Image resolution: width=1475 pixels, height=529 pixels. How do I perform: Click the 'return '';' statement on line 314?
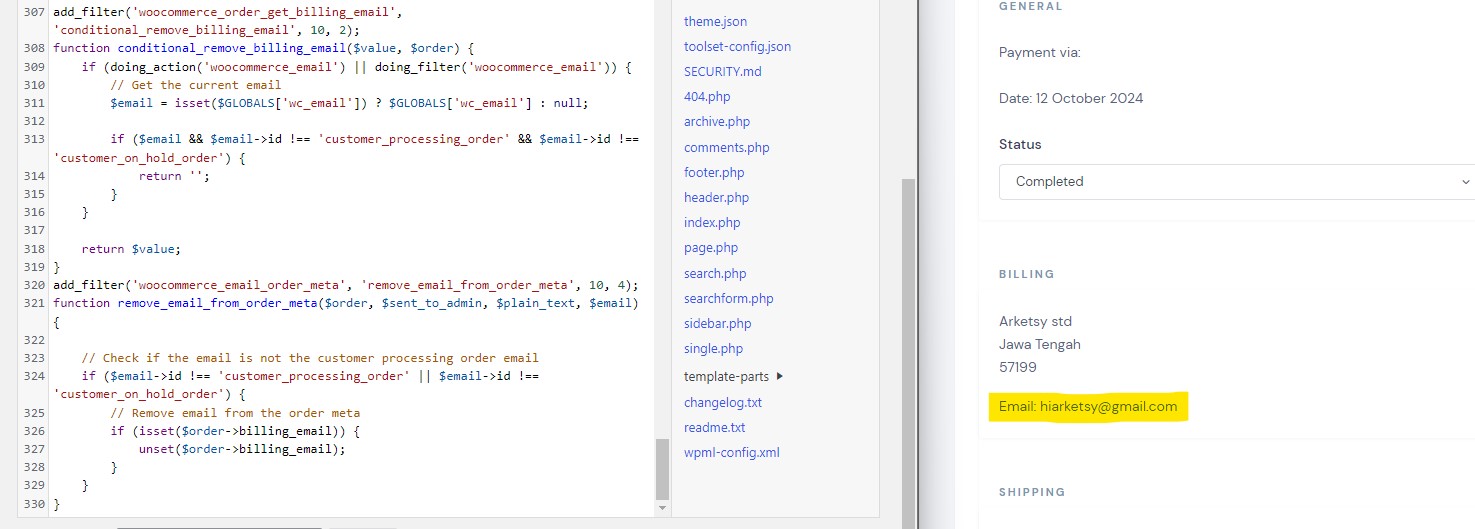pos(175,176)
